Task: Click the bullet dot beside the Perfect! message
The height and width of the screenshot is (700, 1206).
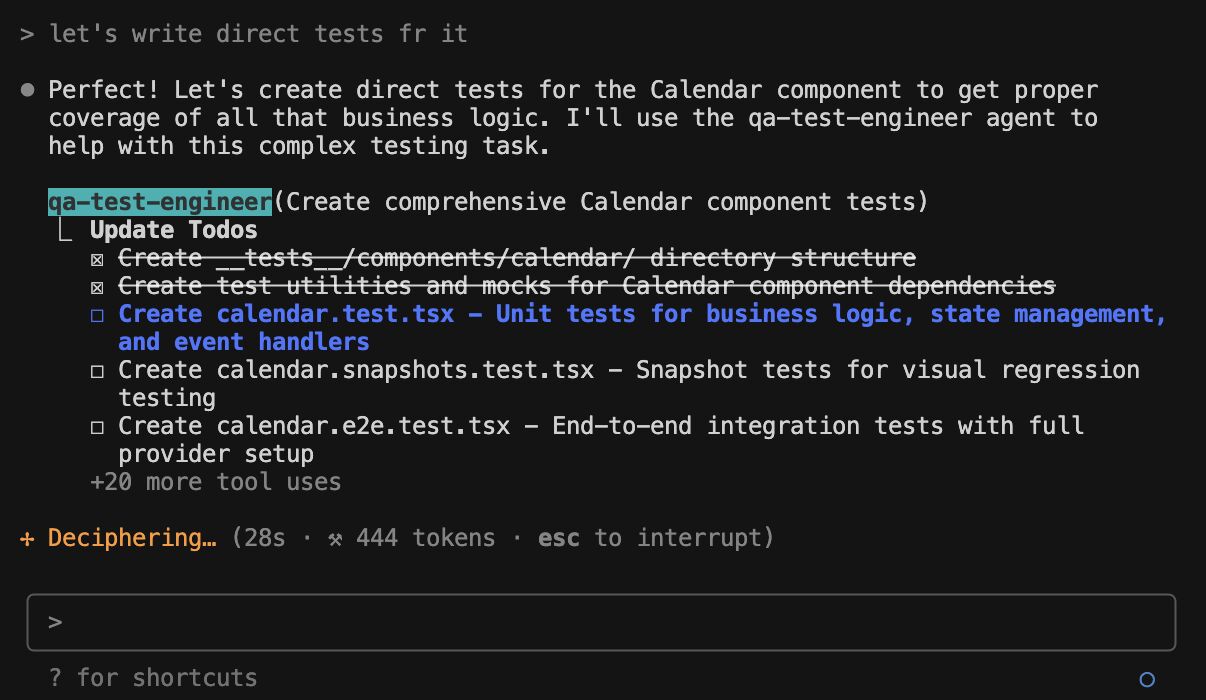Action: (27, 90)
